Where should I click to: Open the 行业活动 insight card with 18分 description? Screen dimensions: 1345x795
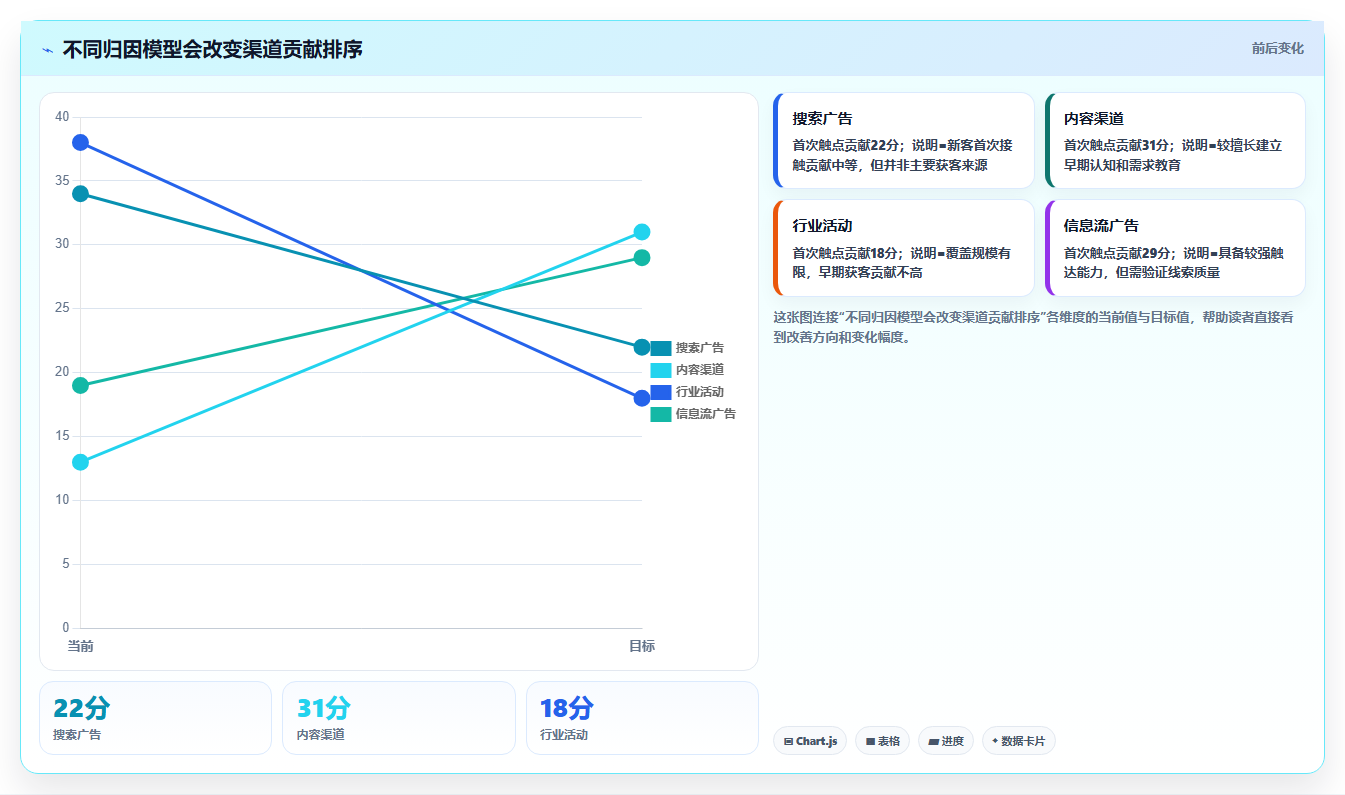[904, 248]
